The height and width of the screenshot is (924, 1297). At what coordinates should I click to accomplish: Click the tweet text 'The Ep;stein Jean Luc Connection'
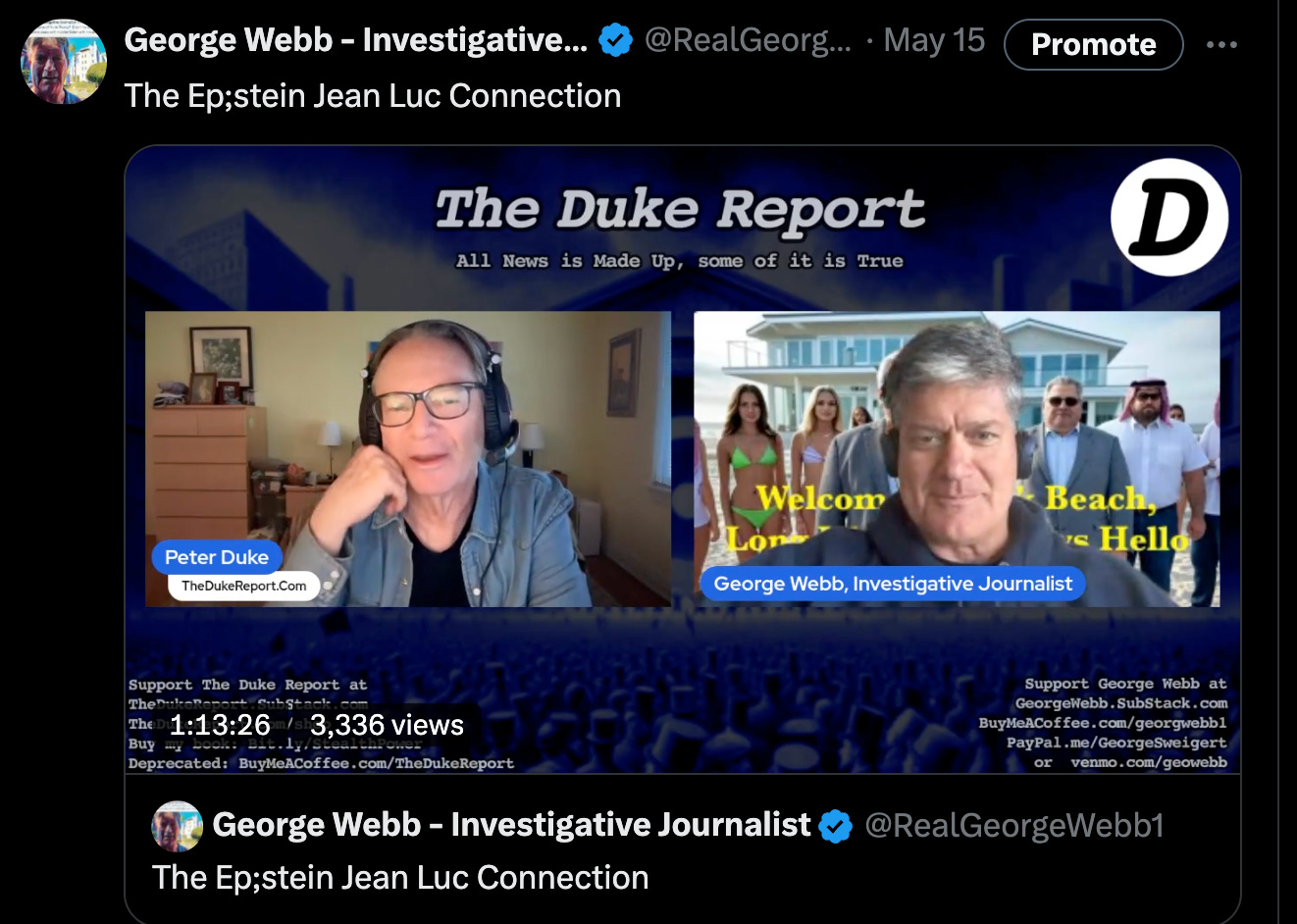pos(373,96)
